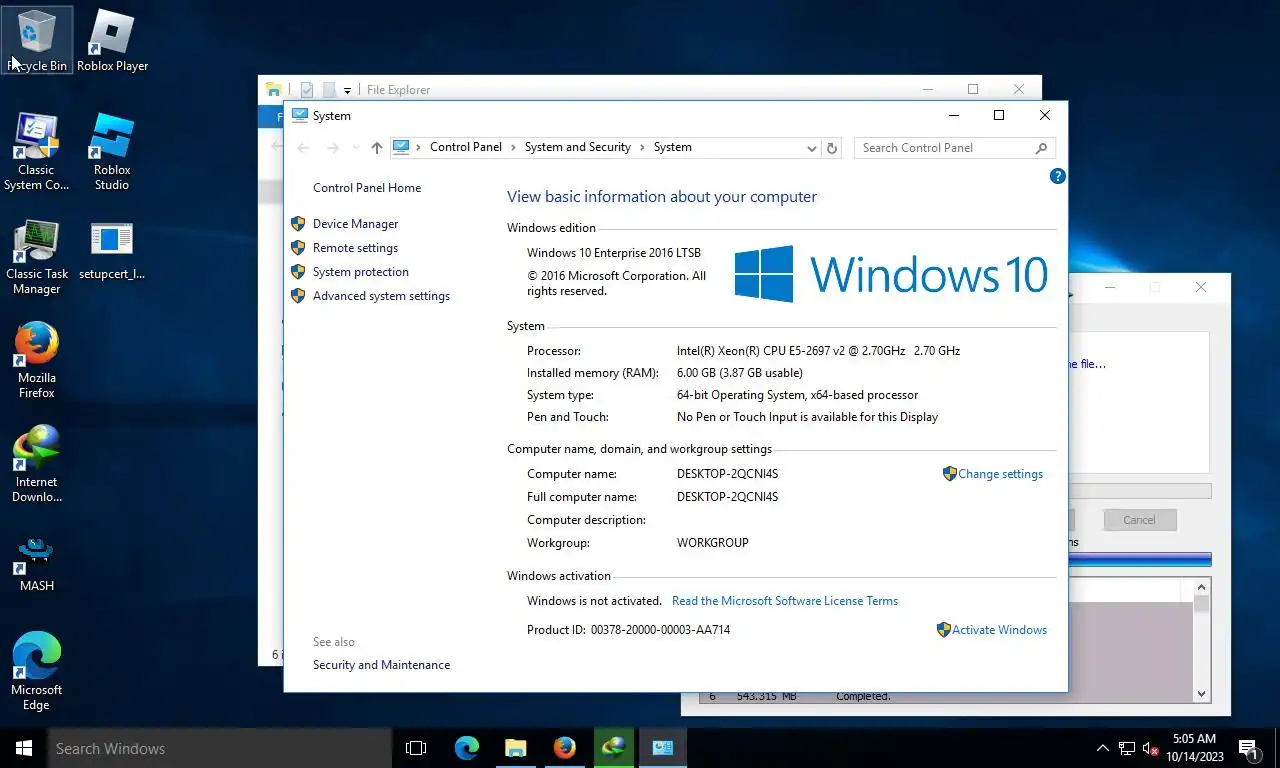
Task: Switch to Internet Download Manager on taskbar
Action: click(613, 748)
